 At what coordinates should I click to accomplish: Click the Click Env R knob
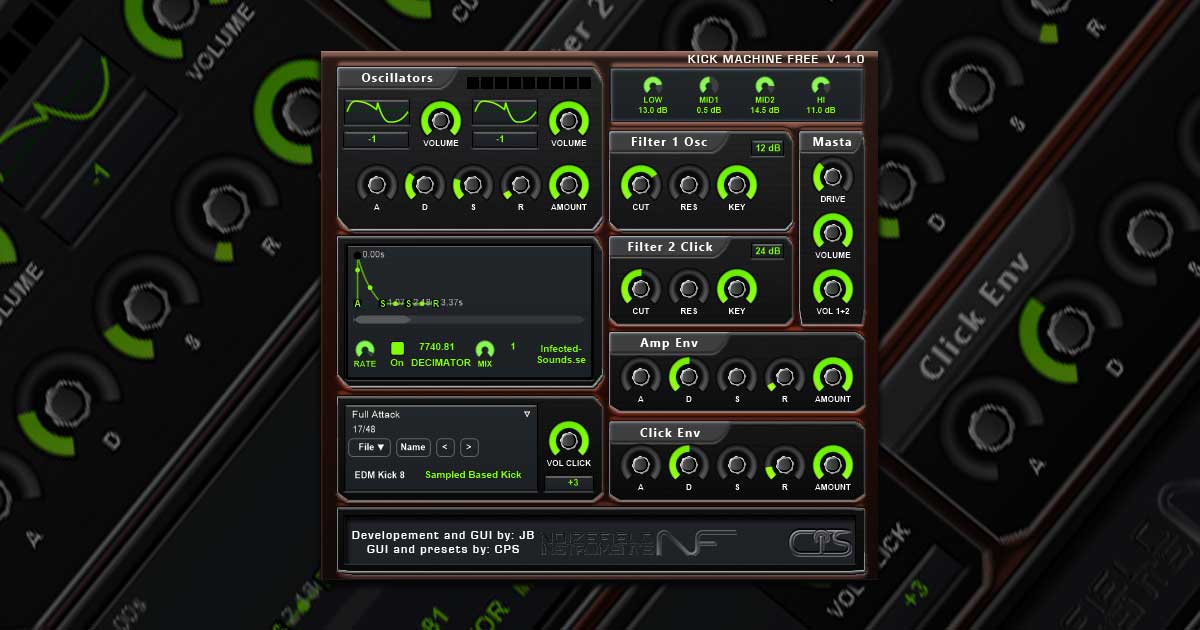click(x=784, y=464)
